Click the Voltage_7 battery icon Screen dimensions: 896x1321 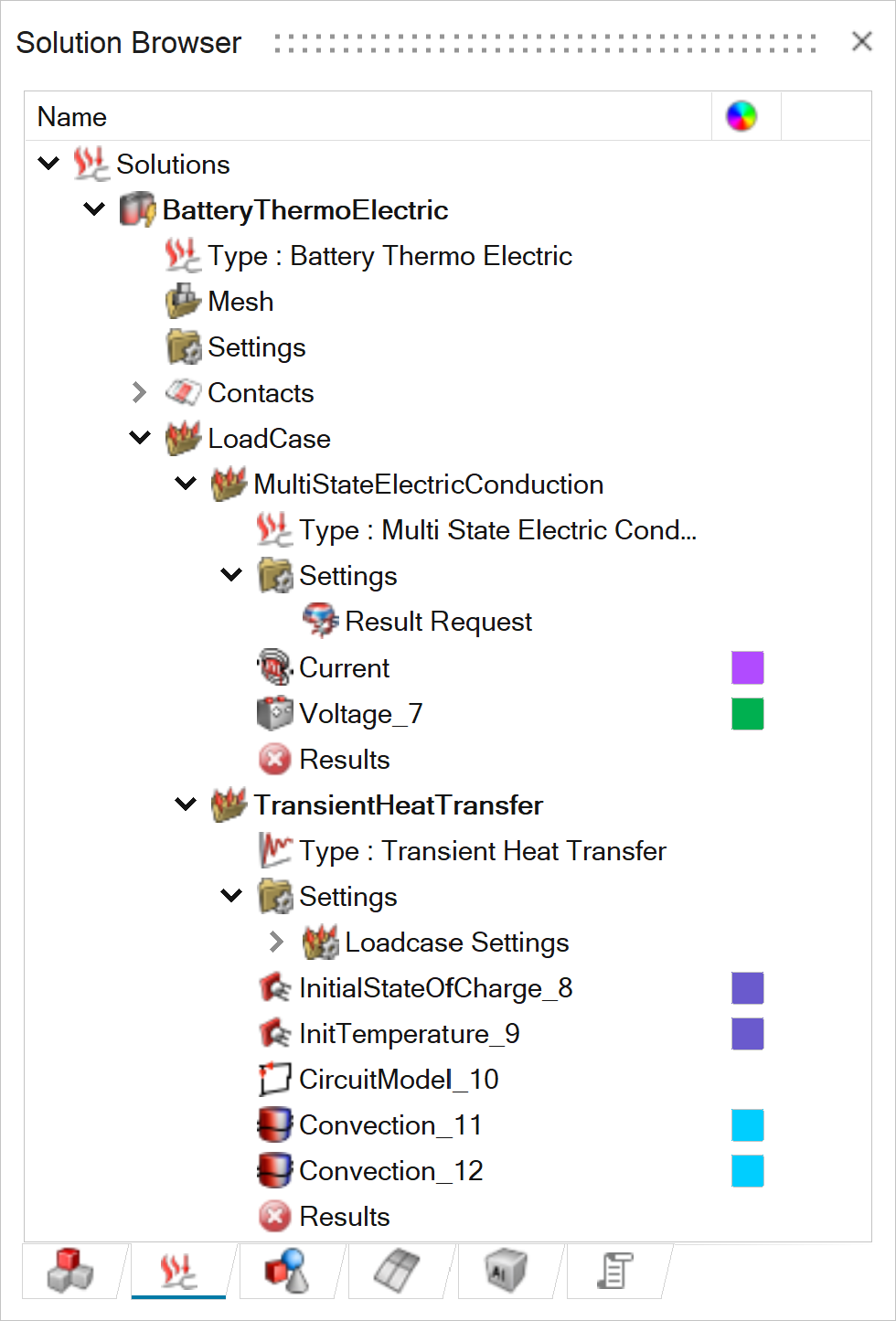pos(274,713)
